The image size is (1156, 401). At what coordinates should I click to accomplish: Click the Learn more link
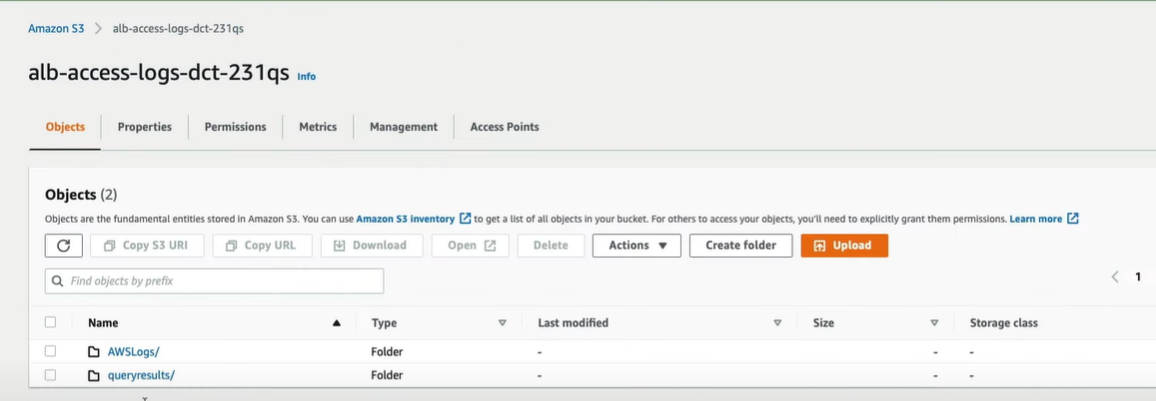click(1036, 219)
